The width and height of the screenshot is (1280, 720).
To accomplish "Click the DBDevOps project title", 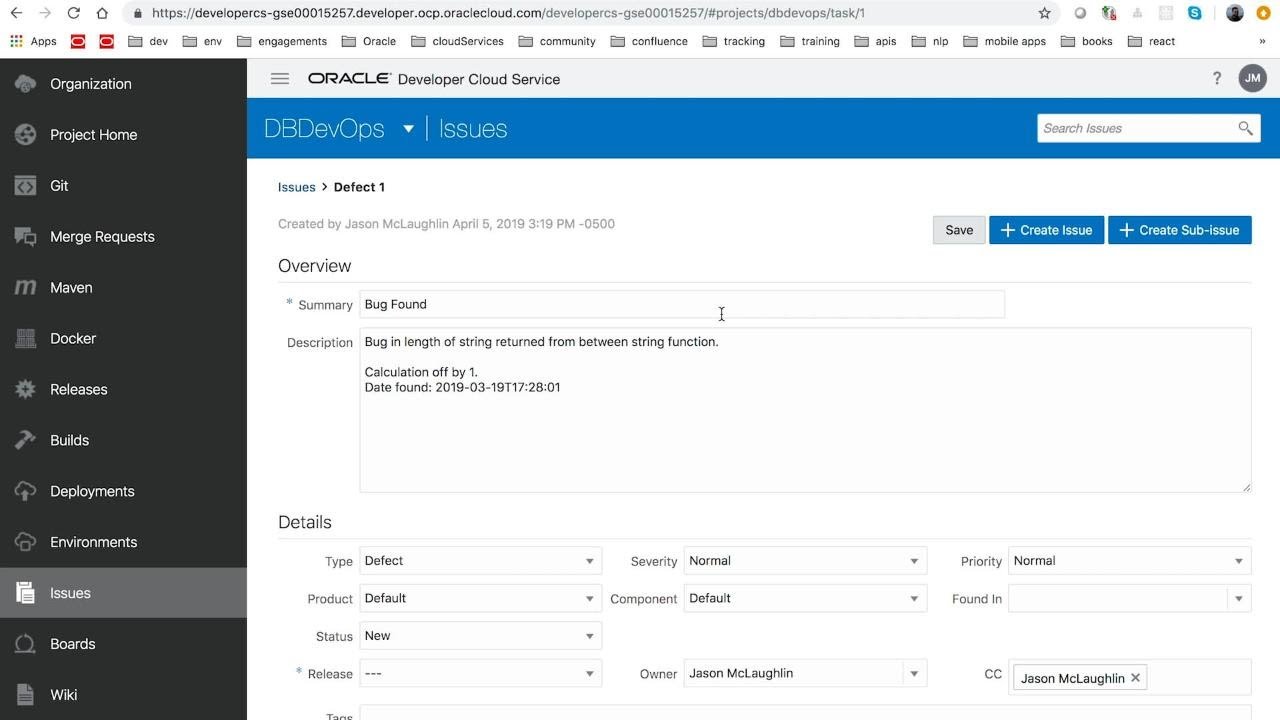I will (x=324, y=129).
